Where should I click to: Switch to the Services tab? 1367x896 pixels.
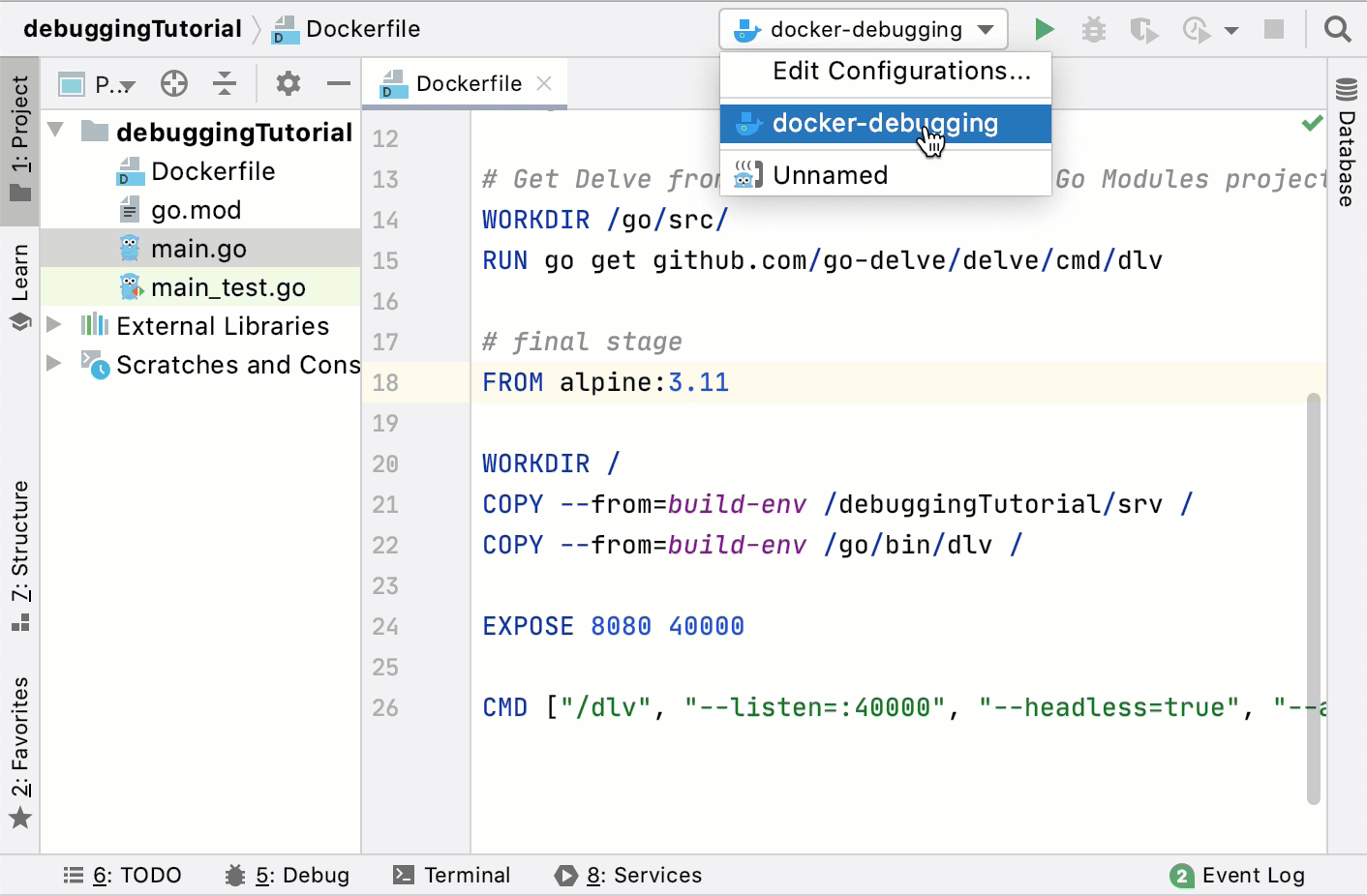pyautogui.click(x=628, y=875)
